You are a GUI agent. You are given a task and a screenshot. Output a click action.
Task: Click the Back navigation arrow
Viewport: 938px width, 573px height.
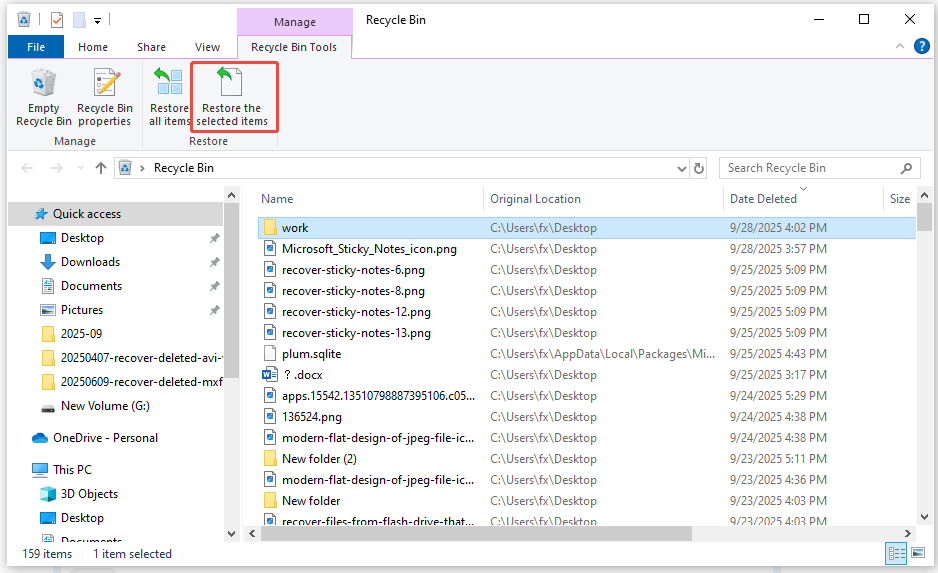27,168
